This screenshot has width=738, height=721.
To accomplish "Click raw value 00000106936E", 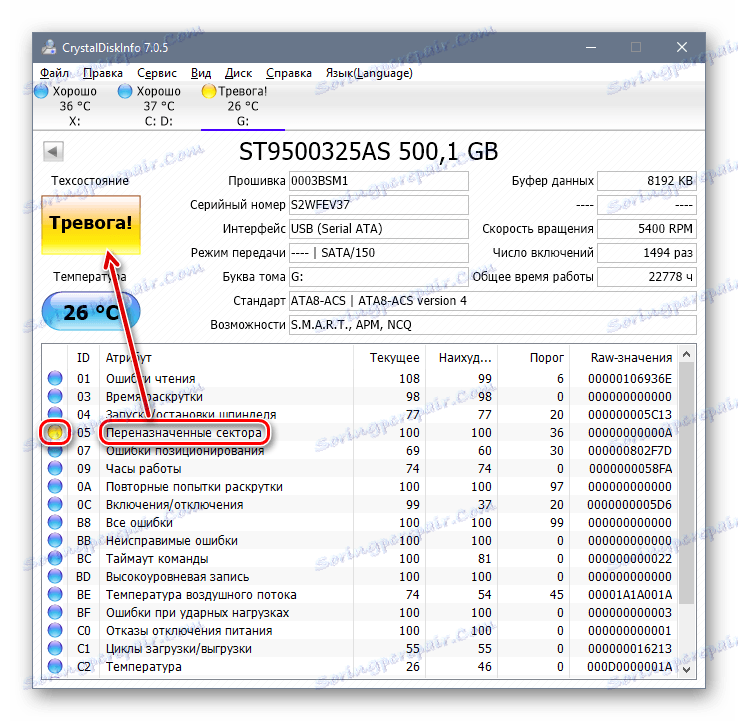I will coord(630,379).
